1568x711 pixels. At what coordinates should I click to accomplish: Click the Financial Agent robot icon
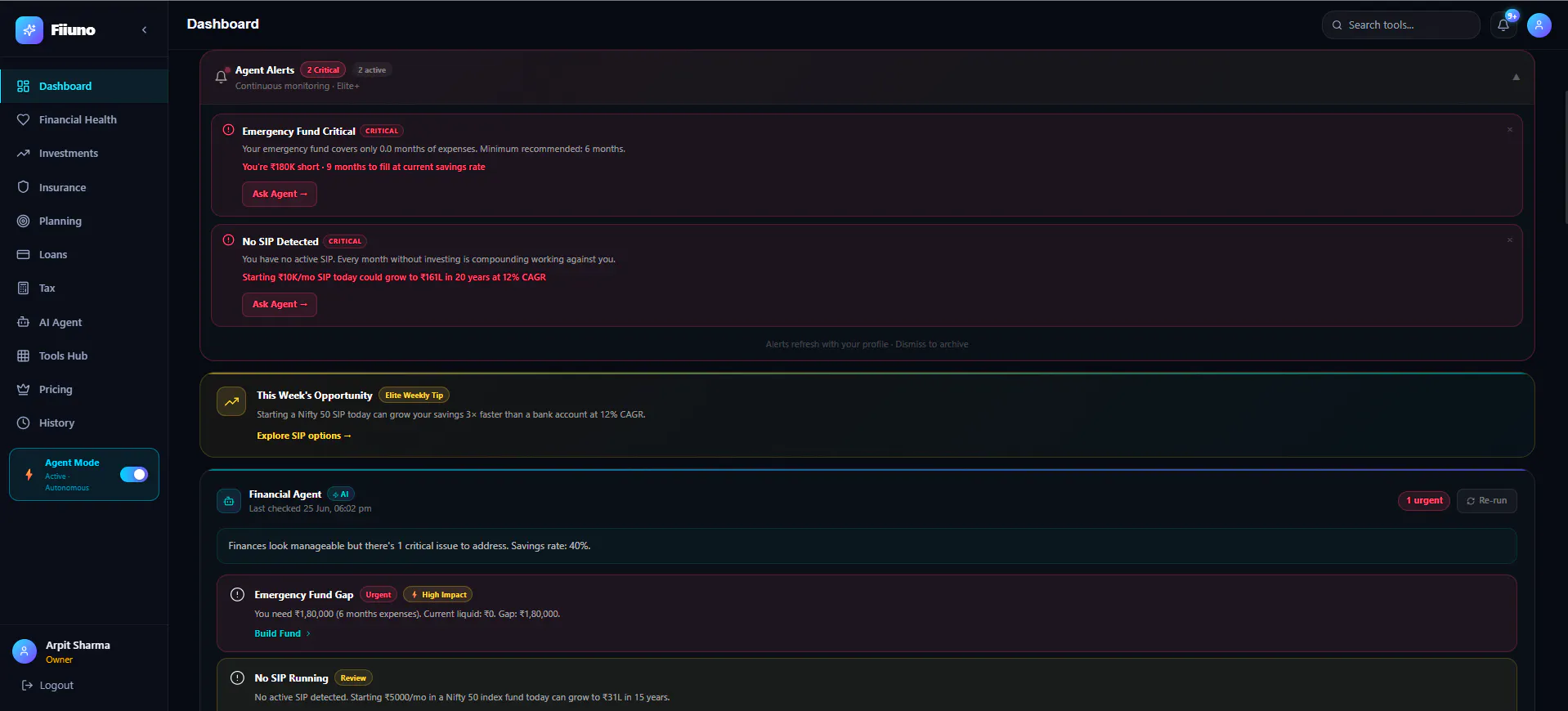(x=229, y=501)
